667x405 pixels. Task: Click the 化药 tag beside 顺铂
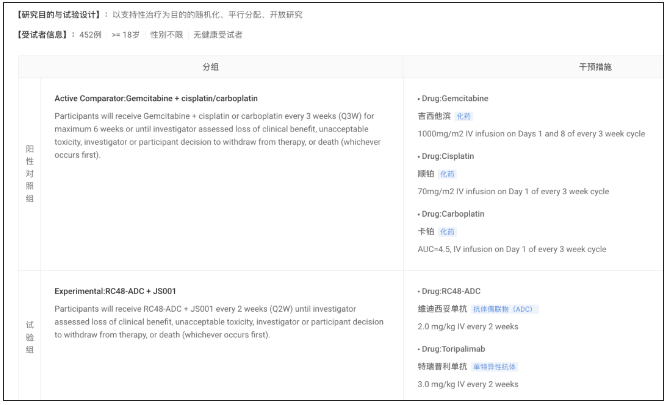point(447,174)
